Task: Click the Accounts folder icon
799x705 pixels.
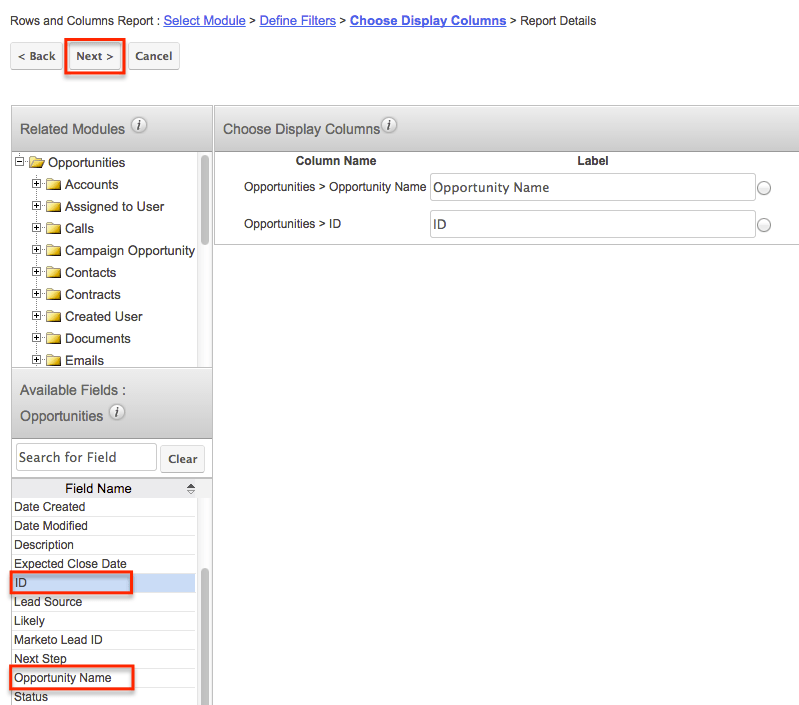Action: point(54,184)
